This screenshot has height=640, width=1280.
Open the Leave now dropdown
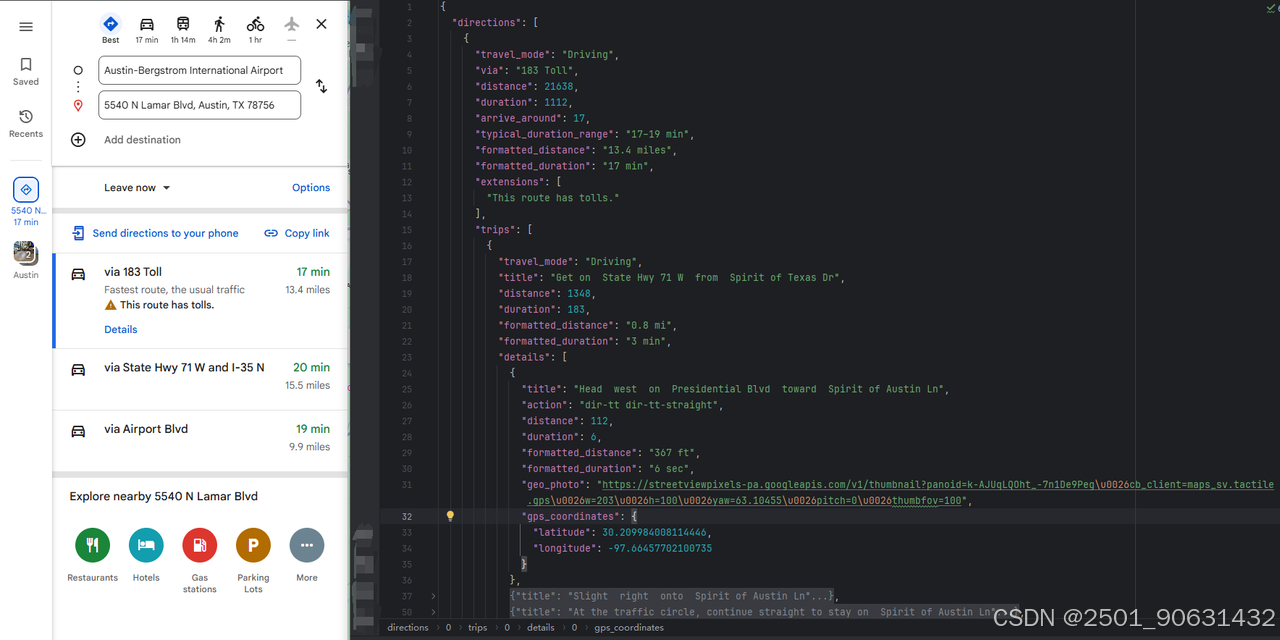click(x=137, y=188)
